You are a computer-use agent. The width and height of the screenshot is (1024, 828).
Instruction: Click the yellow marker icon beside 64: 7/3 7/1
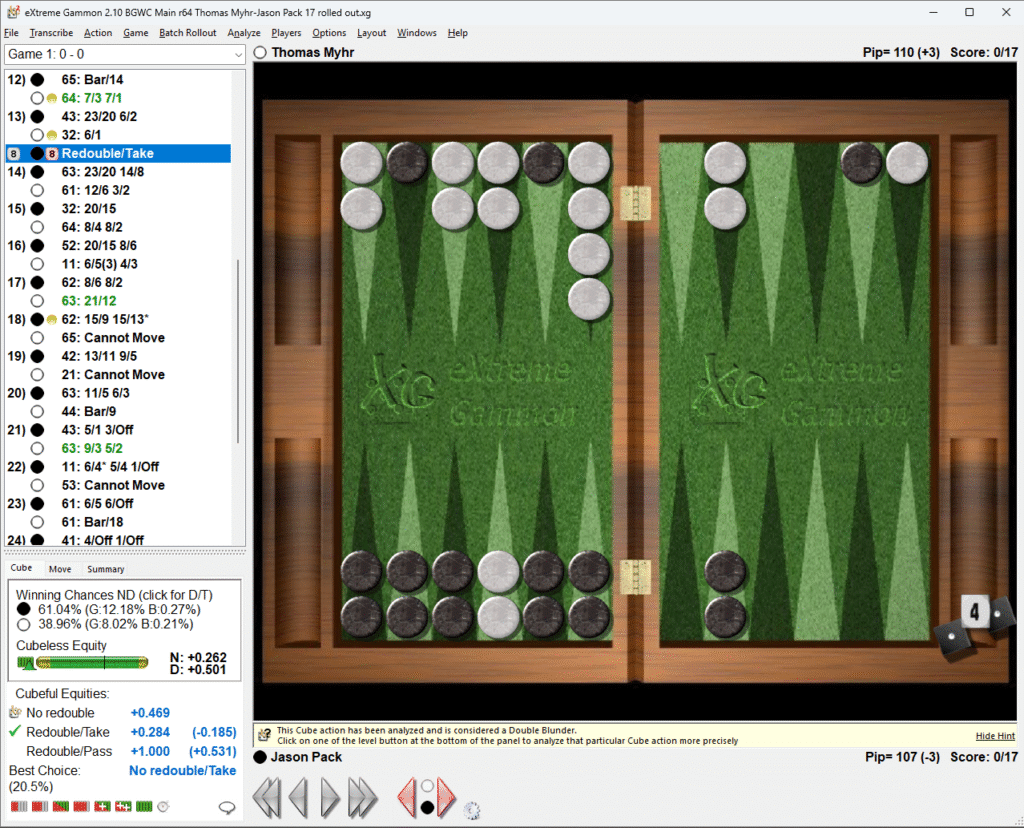(52, 98)
